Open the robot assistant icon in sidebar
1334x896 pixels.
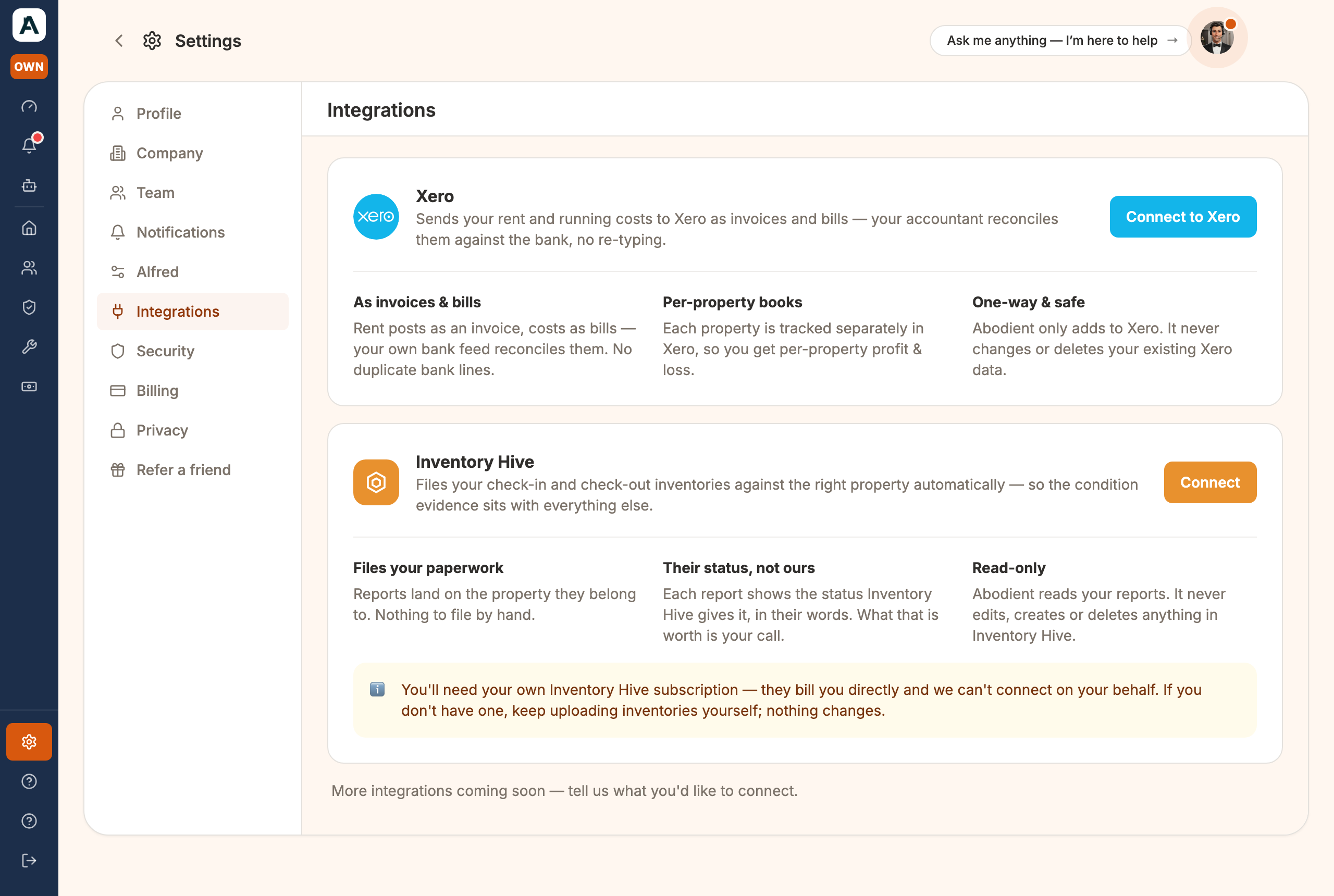[29, 185]
